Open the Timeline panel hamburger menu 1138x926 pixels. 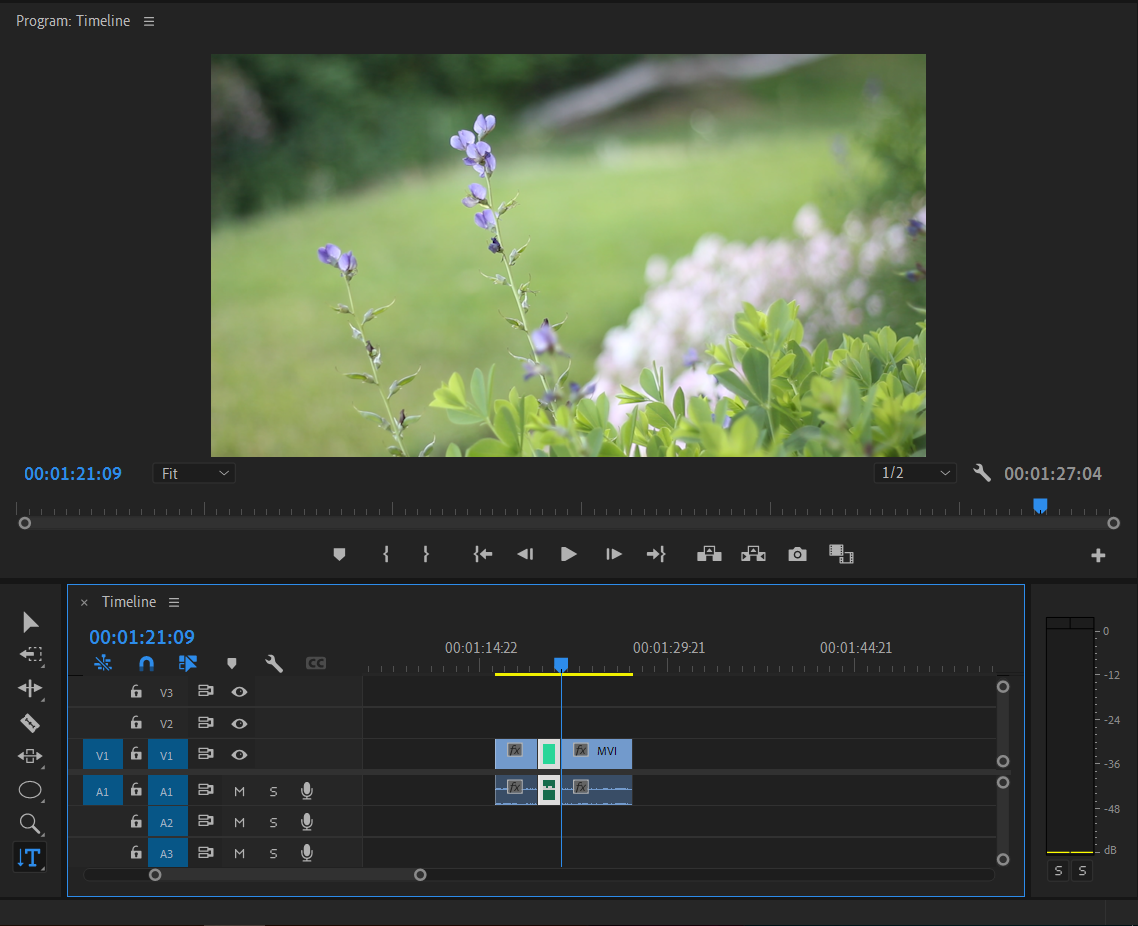174,602
